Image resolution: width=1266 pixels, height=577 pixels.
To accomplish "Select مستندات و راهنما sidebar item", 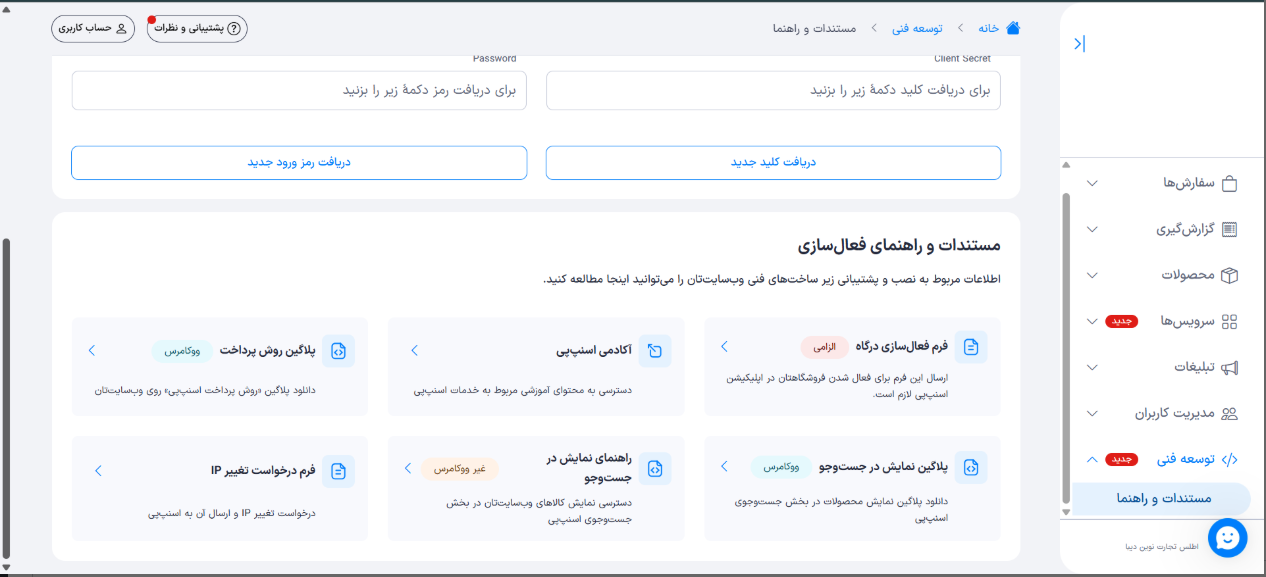I will [x=1161, y=499].
